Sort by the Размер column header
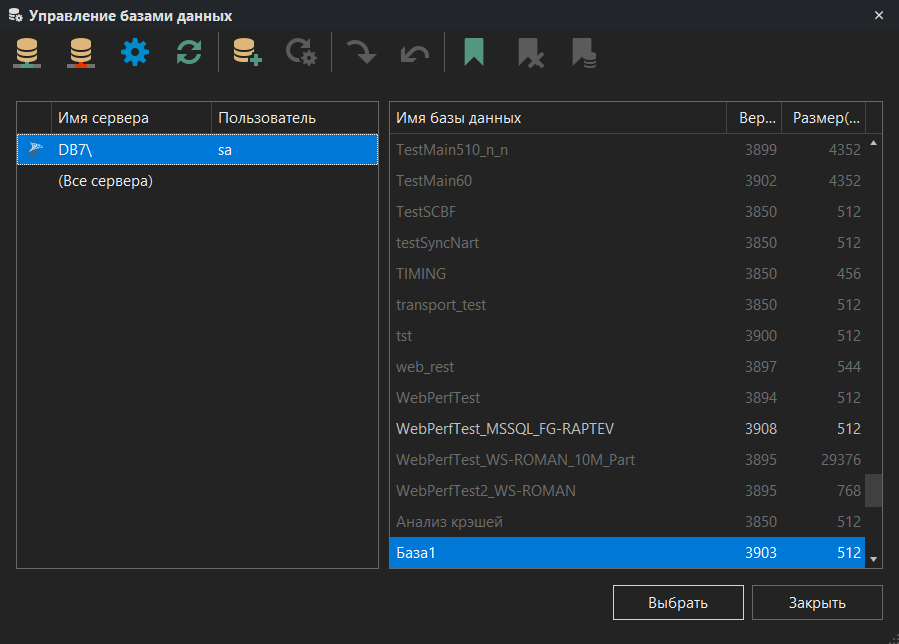This screenshot has height=644, width=899. (x=823, y=117)
